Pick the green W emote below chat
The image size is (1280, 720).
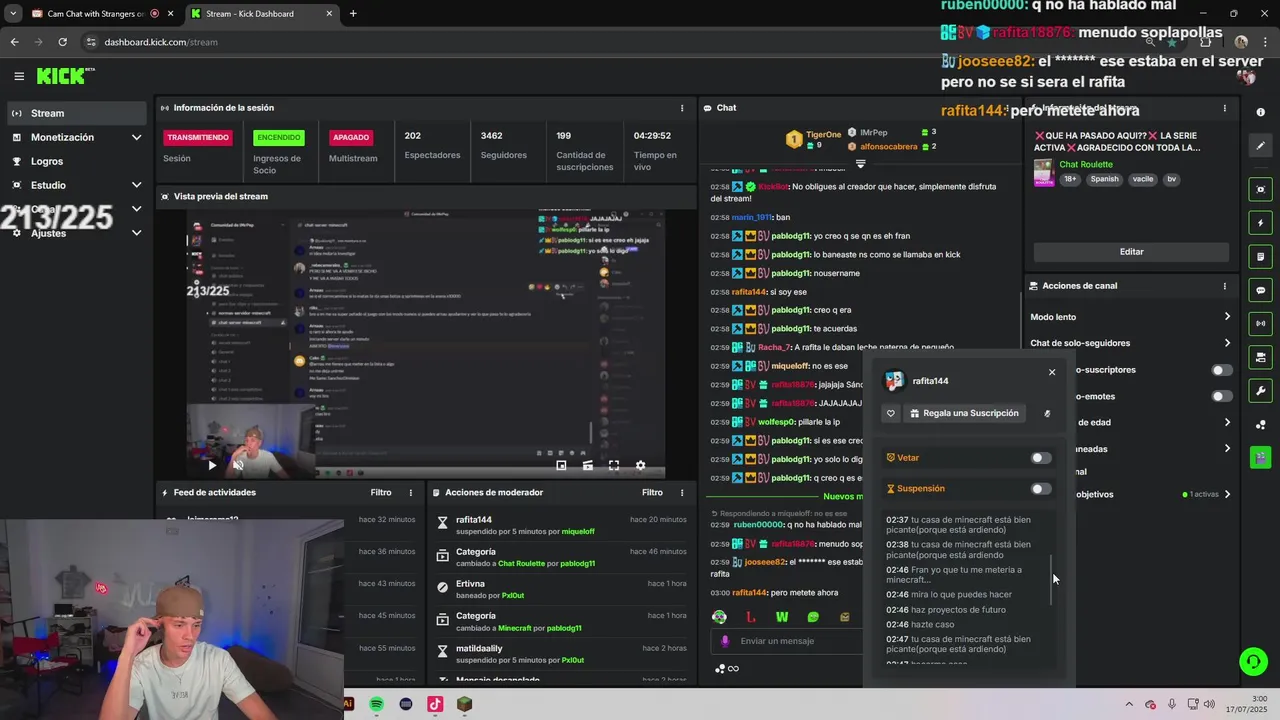click(782, 617)
